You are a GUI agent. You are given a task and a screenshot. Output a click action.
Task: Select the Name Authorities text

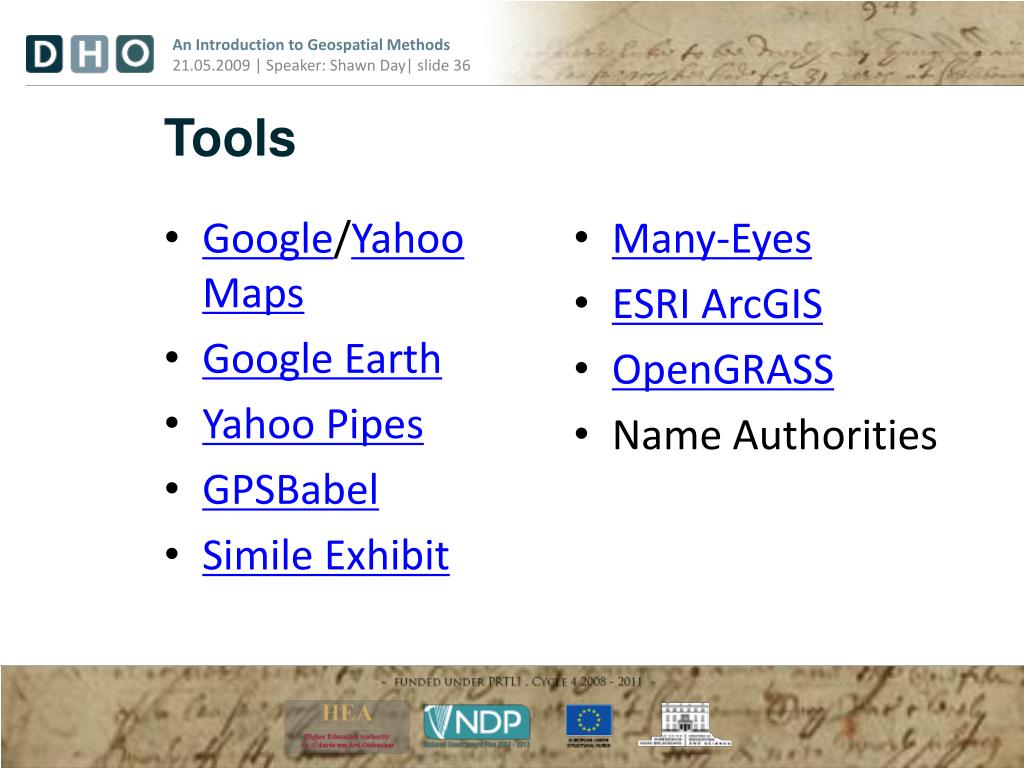[775, 435]
